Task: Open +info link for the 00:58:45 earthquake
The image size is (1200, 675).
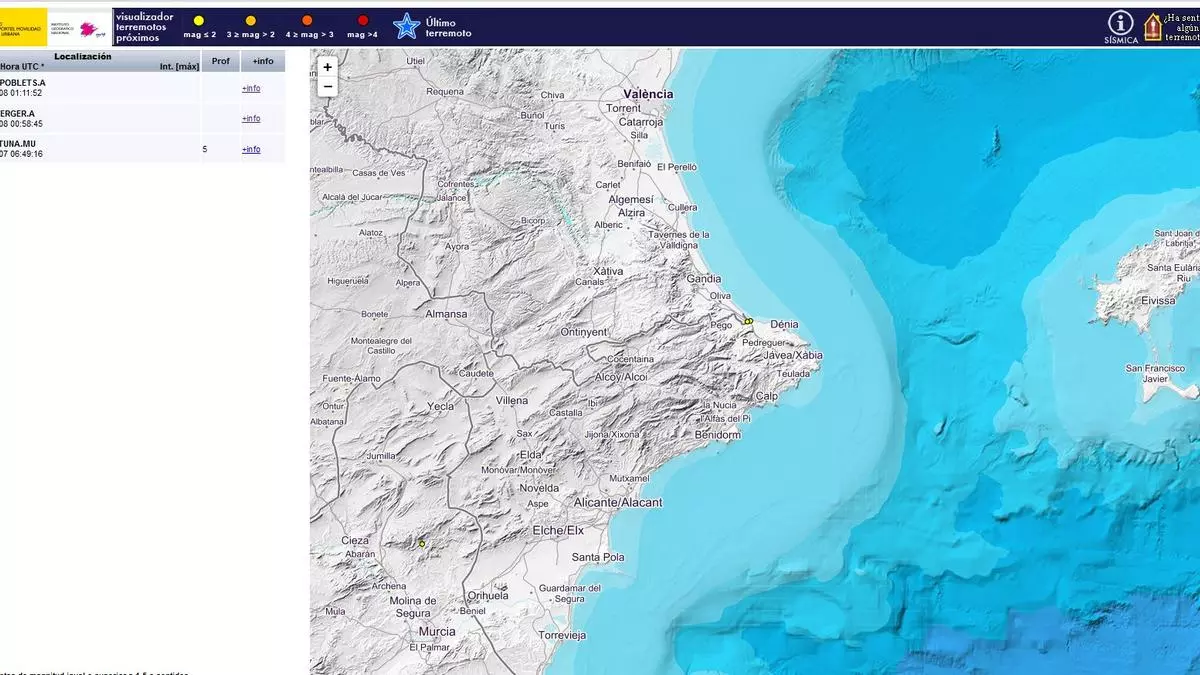Action: [x=251, y=118]
